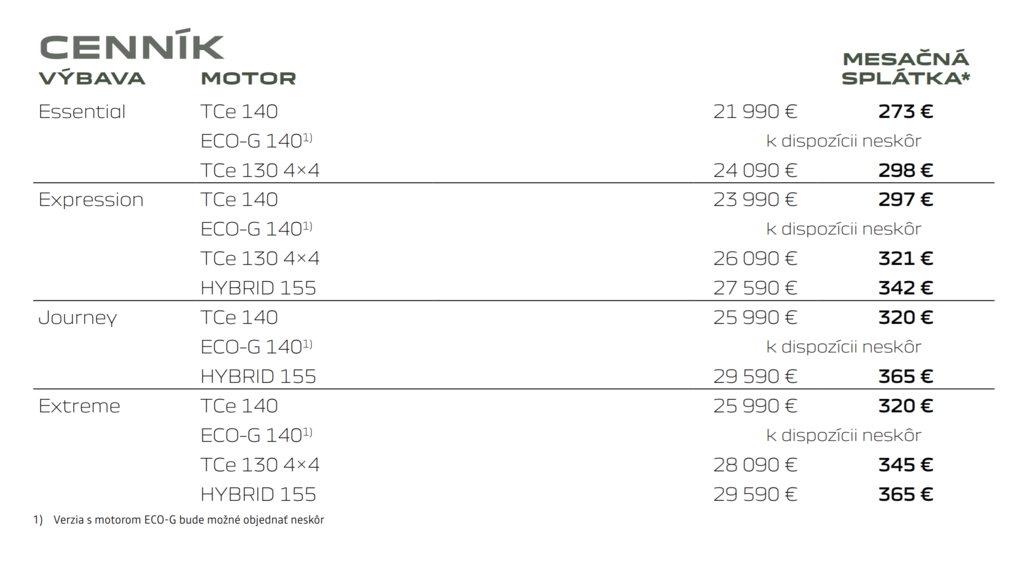The width and height of the screenshot is (1024, 562).
Task: Select the MOTOR column header
Action: point(248,78)
